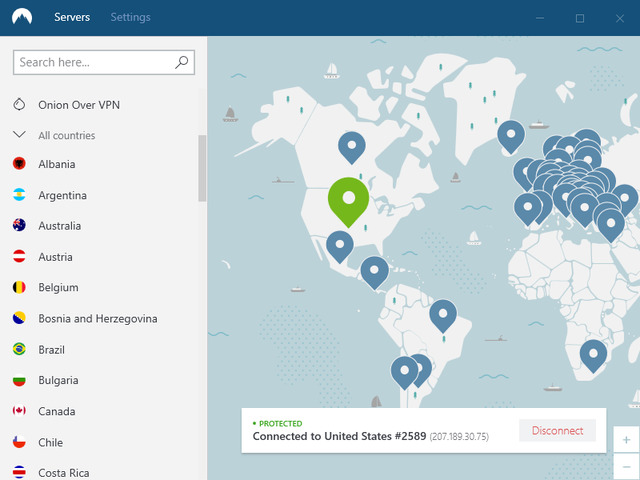Click the PROTECTED status label
640x480 pixels.
click(278, 423)
